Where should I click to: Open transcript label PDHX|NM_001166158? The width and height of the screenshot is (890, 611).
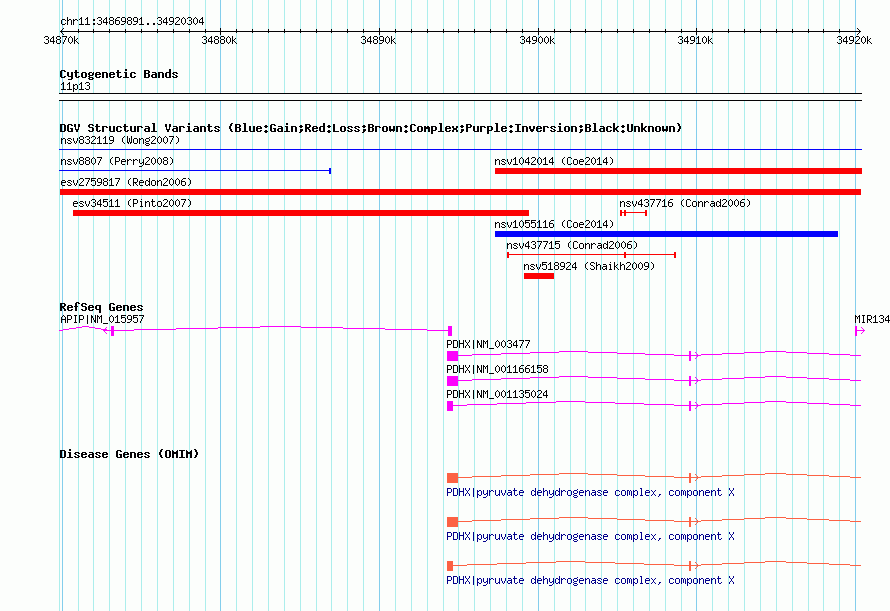(x=497, y=369)
